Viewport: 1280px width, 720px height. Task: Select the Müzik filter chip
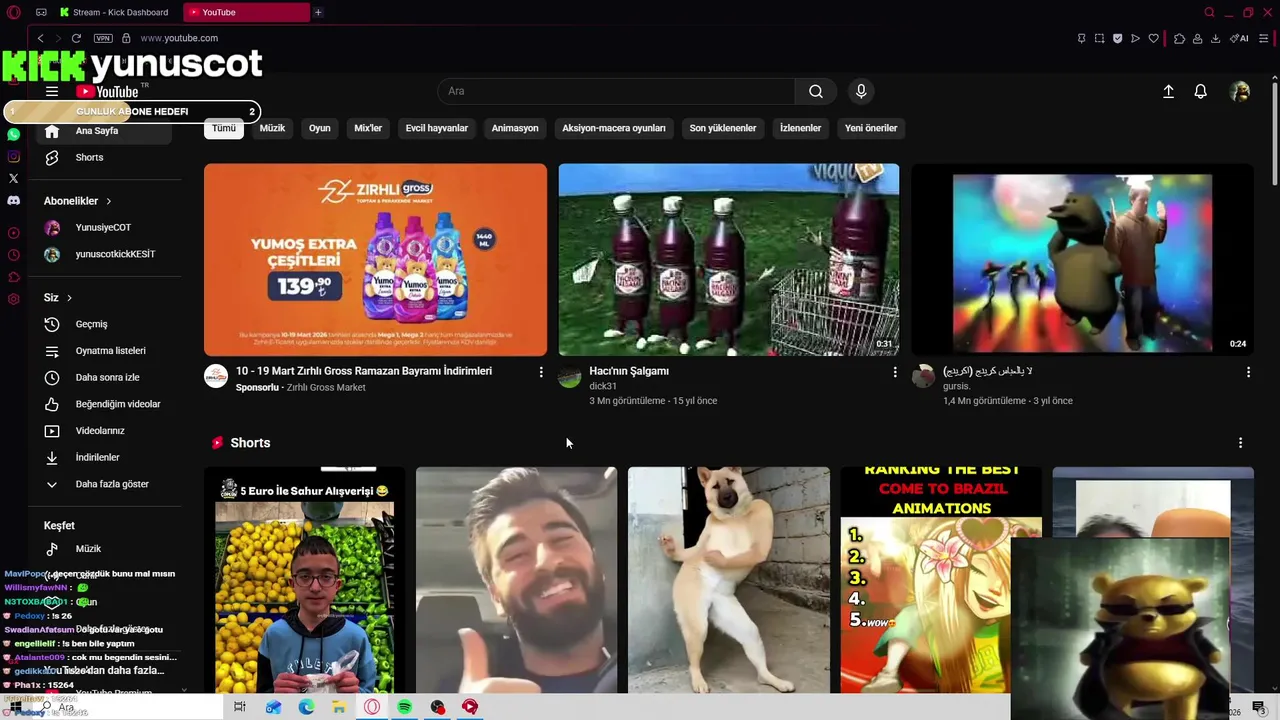272,128
